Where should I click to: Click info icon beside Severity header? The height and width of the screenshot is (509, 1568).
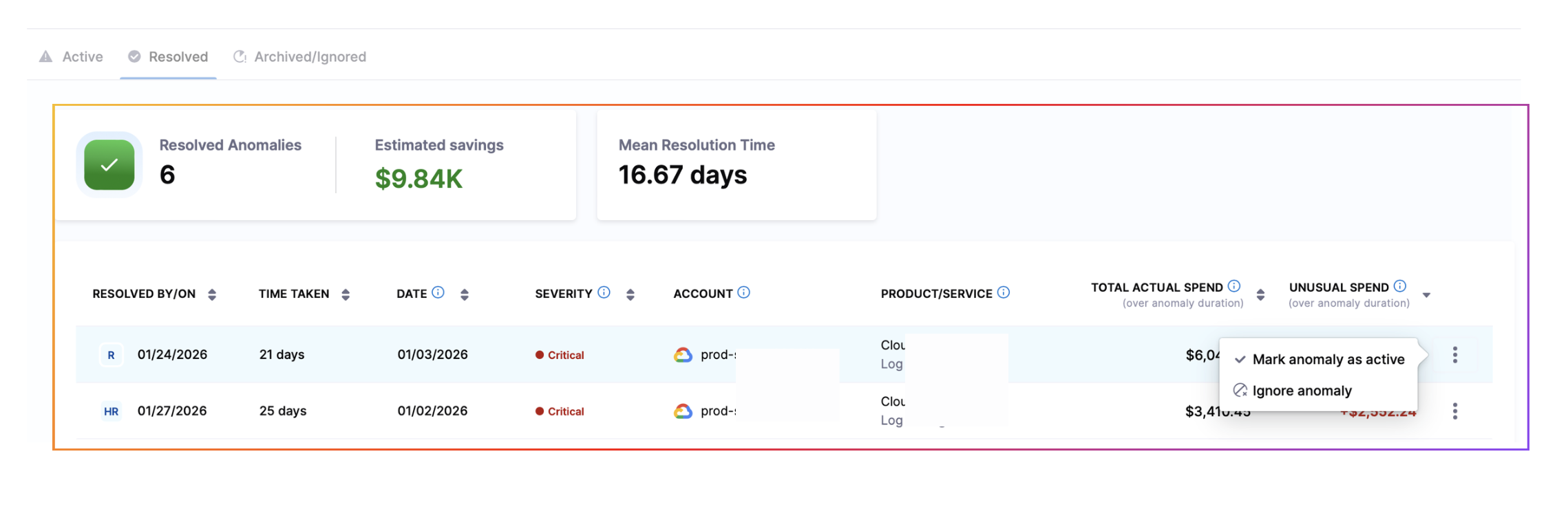click(604, 292)
